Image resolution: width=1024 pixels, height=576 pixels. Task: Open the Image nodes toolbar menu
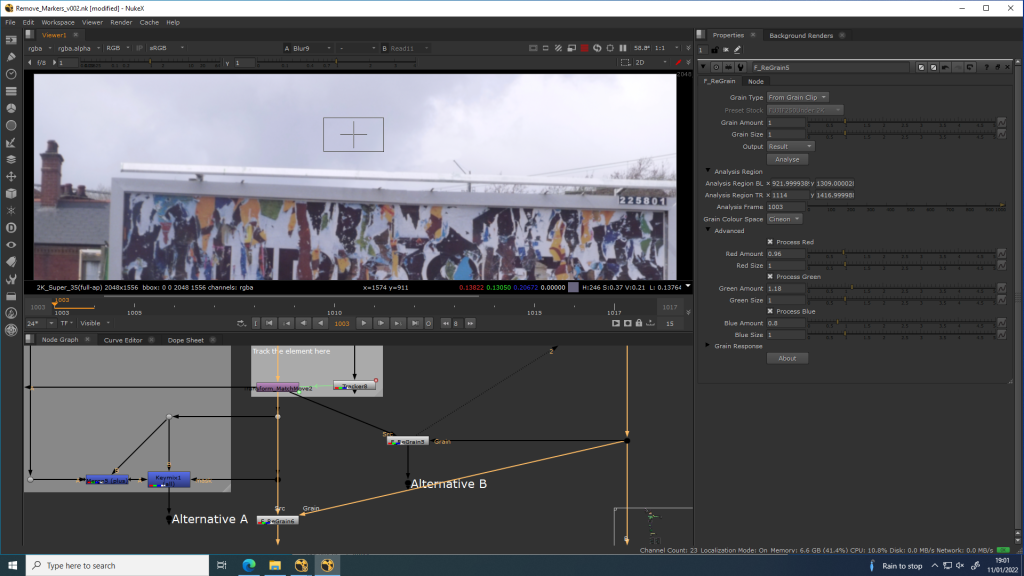(x=10, y=40)
